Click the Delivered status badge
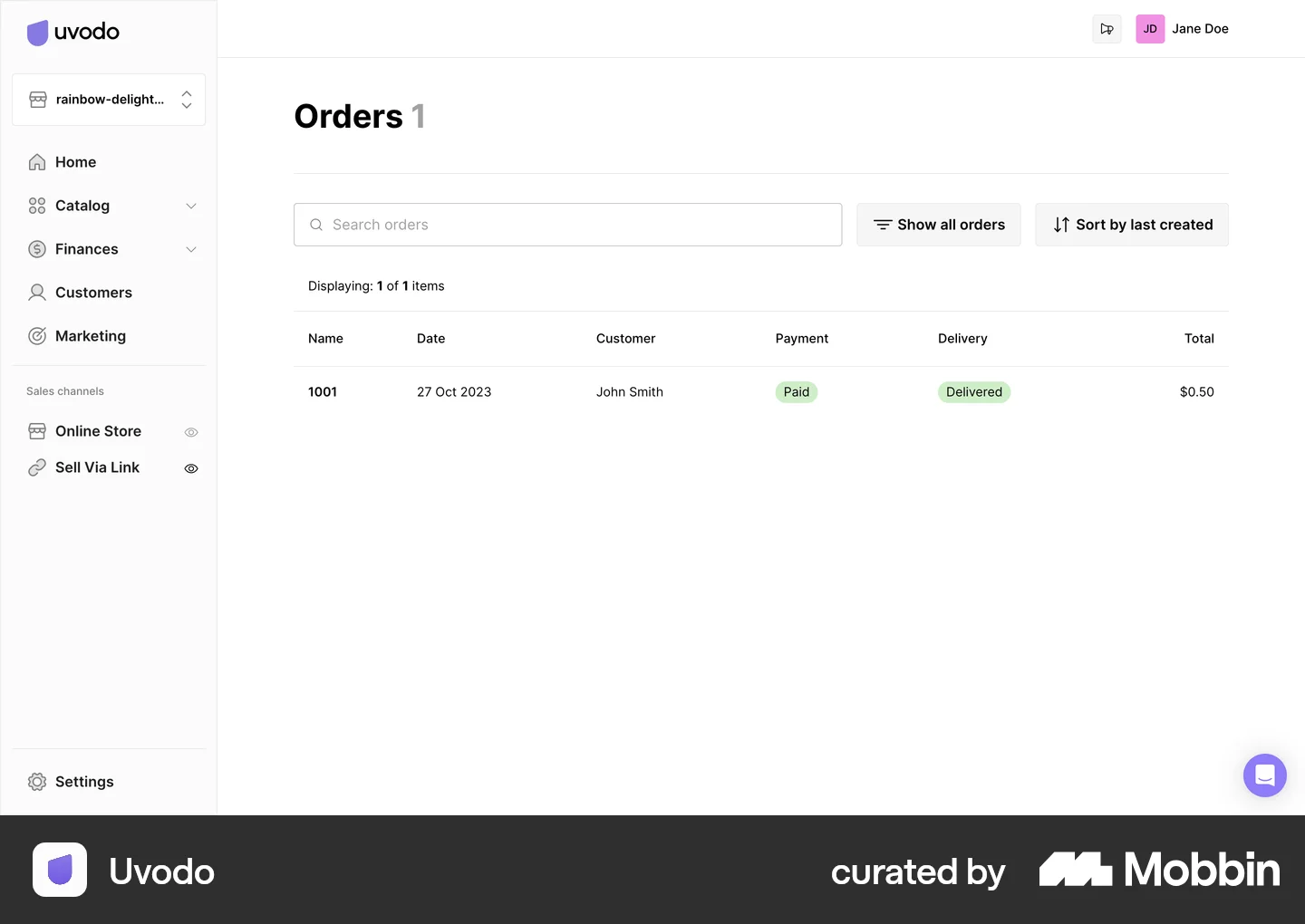This screenshot has height=924, width=1305. pyautogui.click(x=974, y=392)
